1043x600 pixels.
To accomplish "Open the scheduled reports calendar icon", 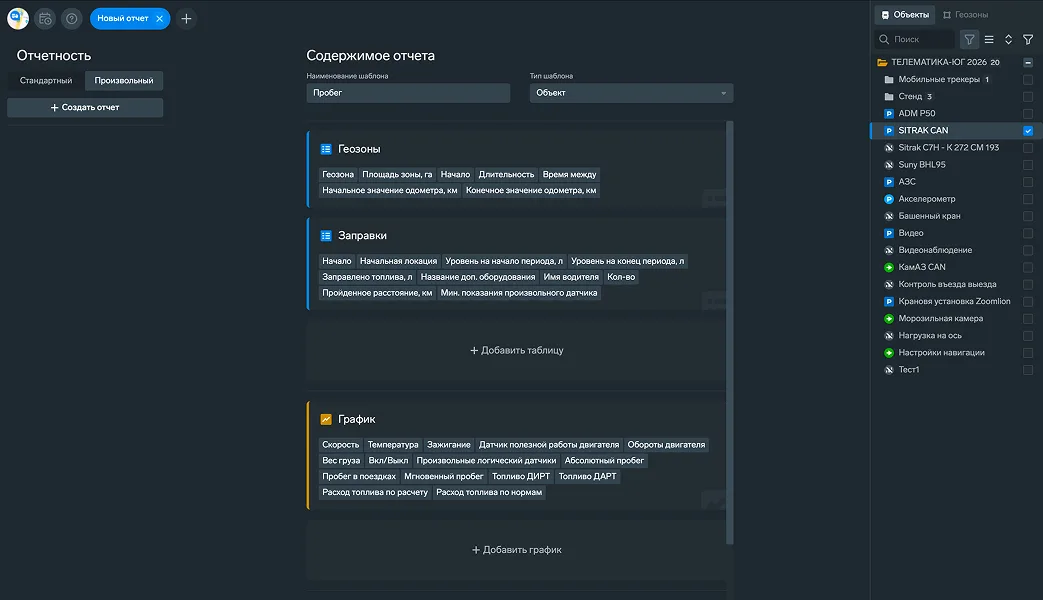I will [x=45, y=19].
